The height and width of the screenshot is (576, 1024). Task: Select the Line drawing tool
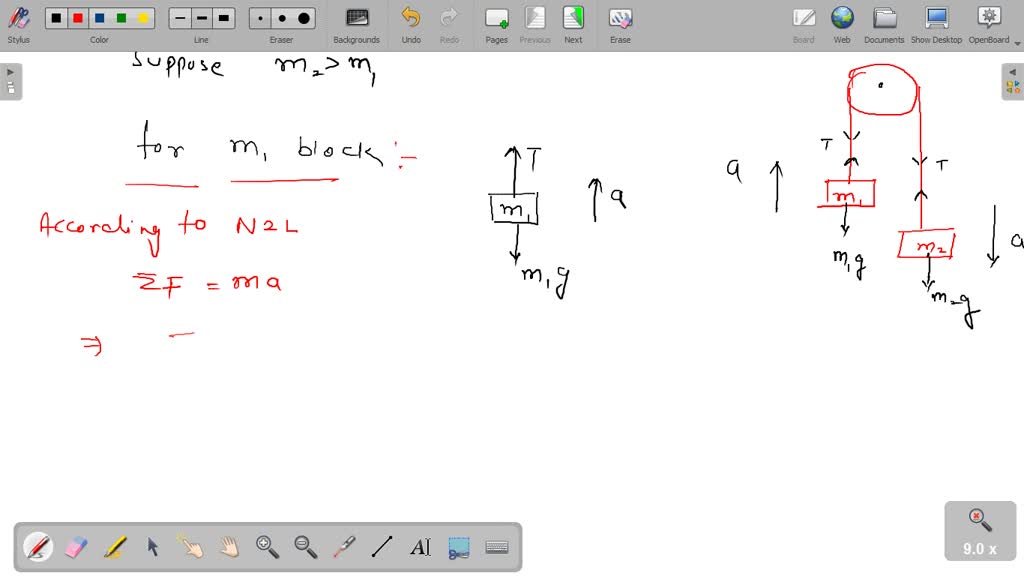click(381, 547)
